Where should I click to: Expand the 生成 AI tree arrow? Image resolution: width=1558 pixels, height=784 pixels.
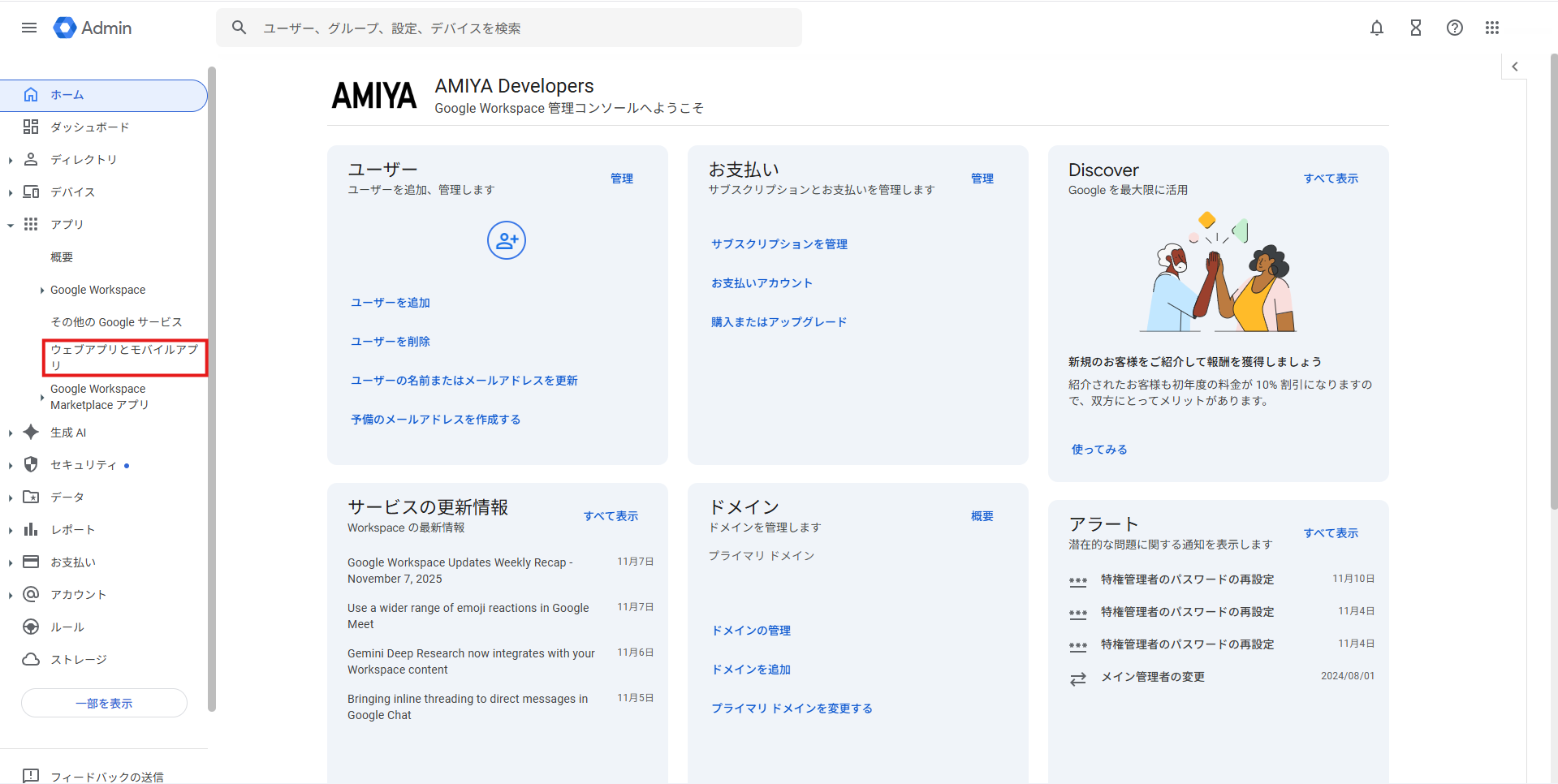point(10,433)
